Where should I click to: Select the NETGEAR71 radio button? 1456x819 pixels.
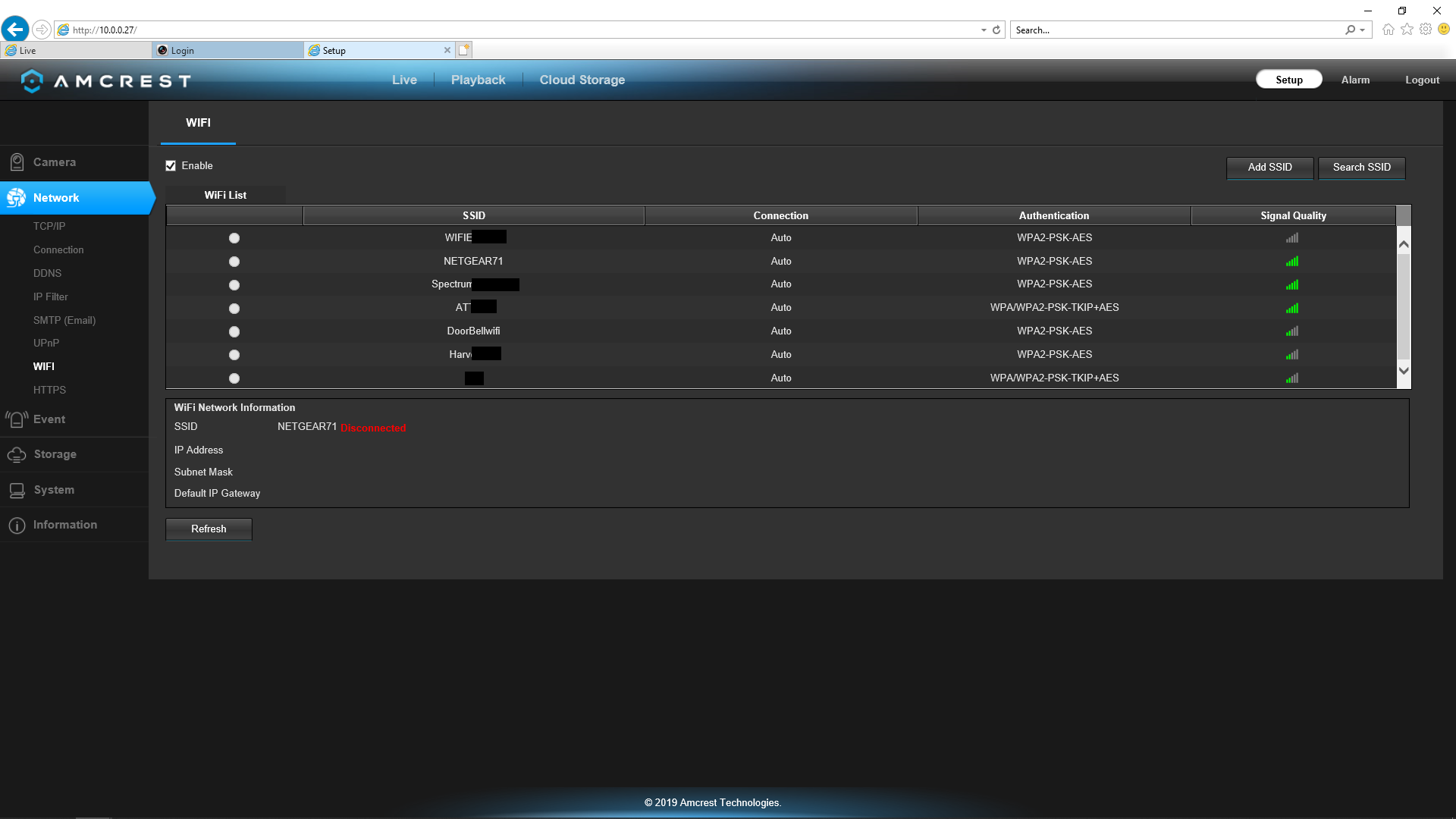point(234,262)
